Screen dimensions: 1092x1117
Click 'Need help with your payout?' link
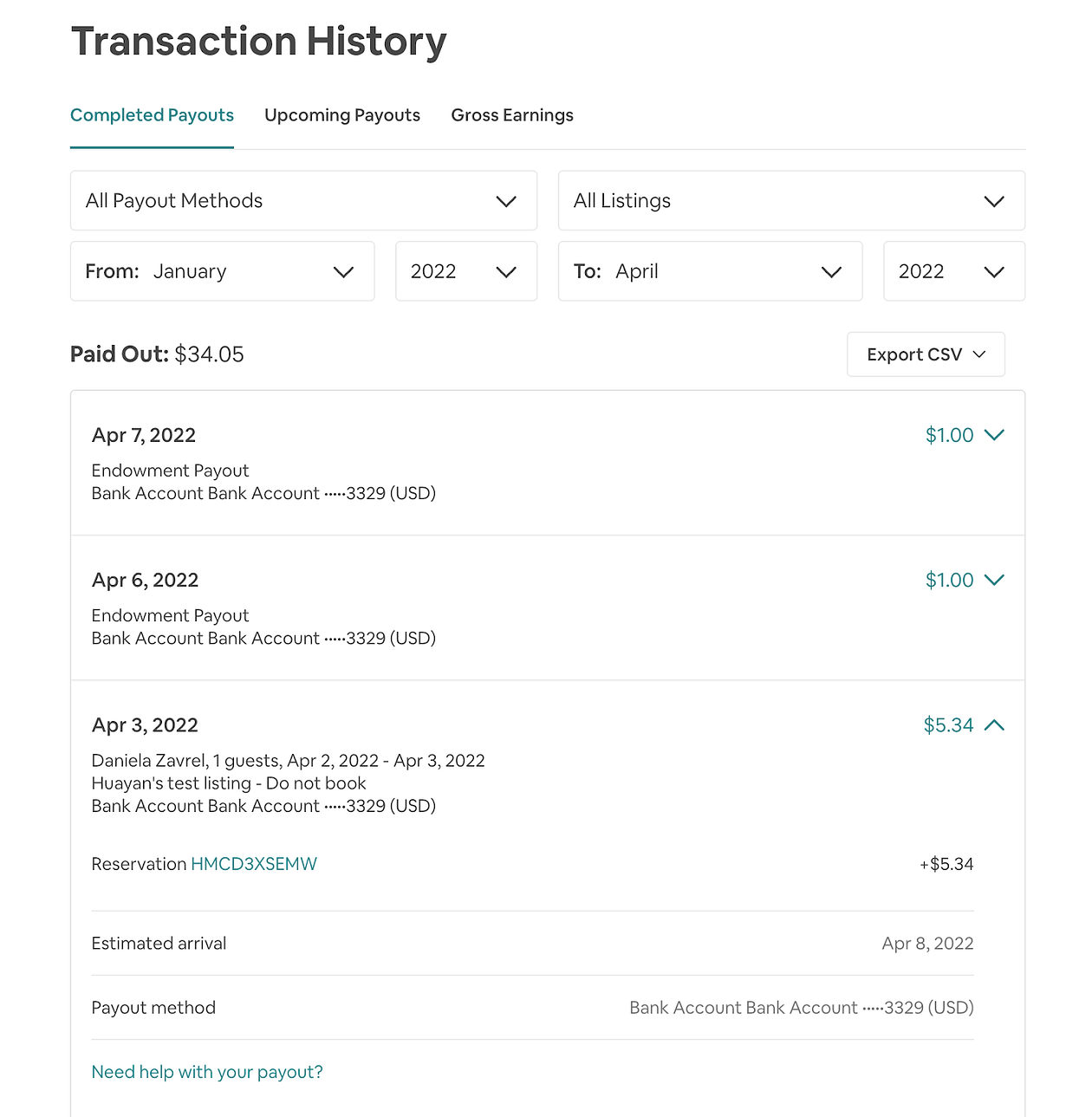(207, 1072)
